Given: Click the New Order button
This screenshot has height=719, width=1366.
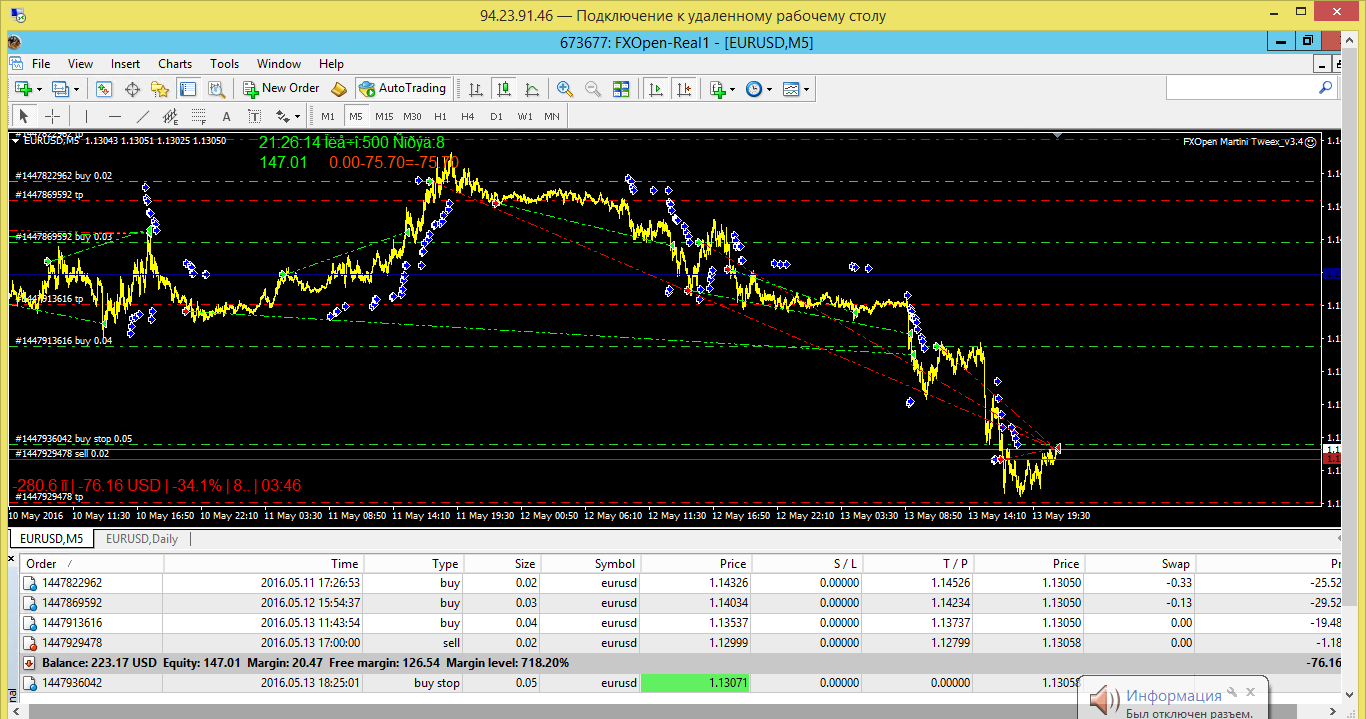Looking at the screenshot, I should pos(281,89).
